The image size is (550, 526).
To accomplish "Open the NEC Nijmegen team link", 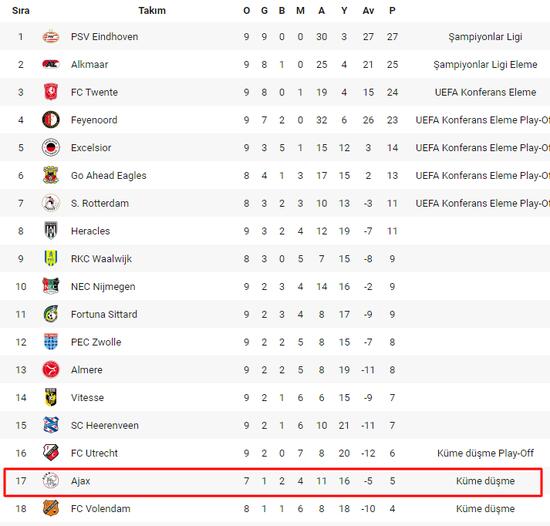I will pos(103,286).
